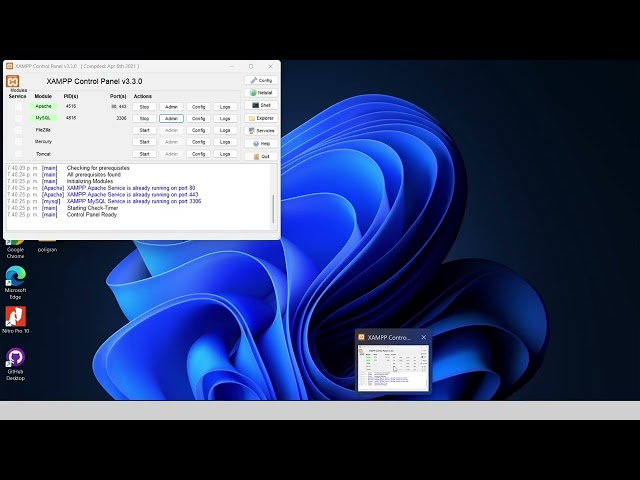The height and width of the screenshot is (480, 640).
Task: Click the log area vertical scrollbar
Action: pos(273,209)
